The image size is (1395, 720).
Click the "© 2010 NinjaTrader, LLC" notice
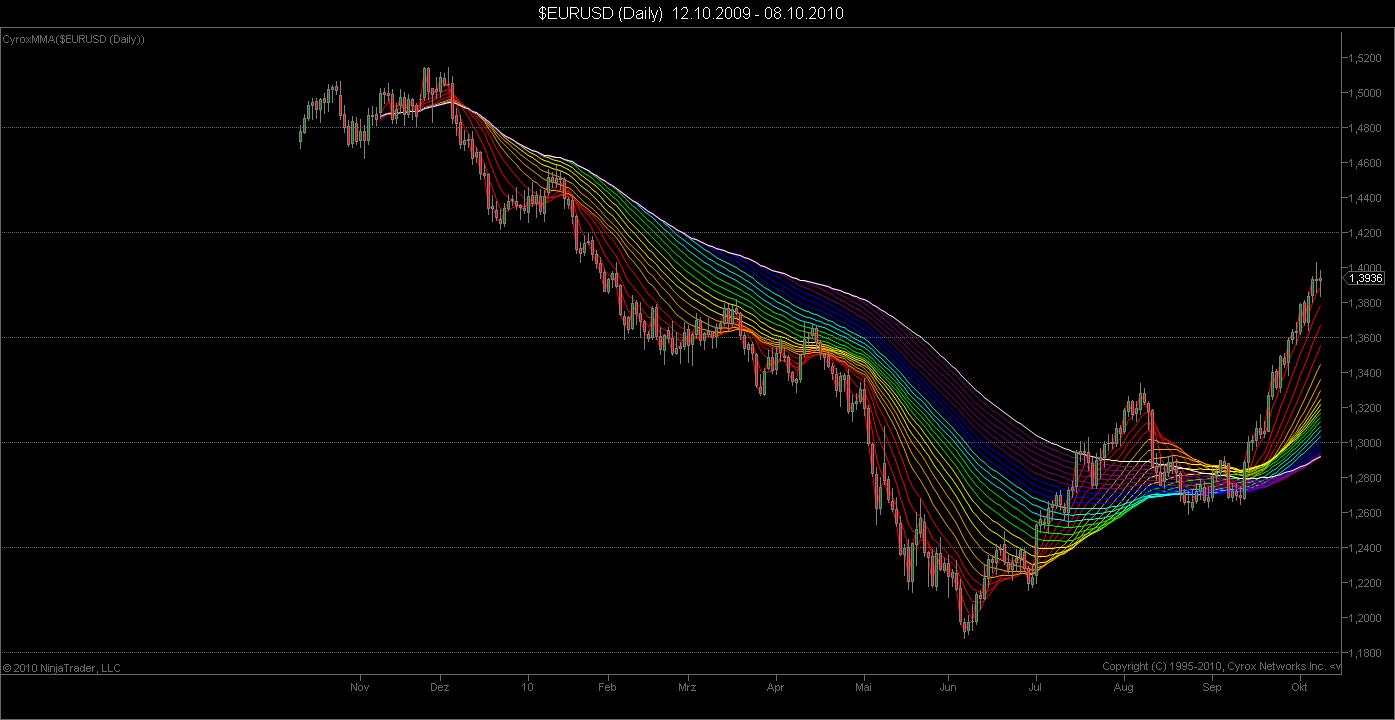(x=62, y=668)
